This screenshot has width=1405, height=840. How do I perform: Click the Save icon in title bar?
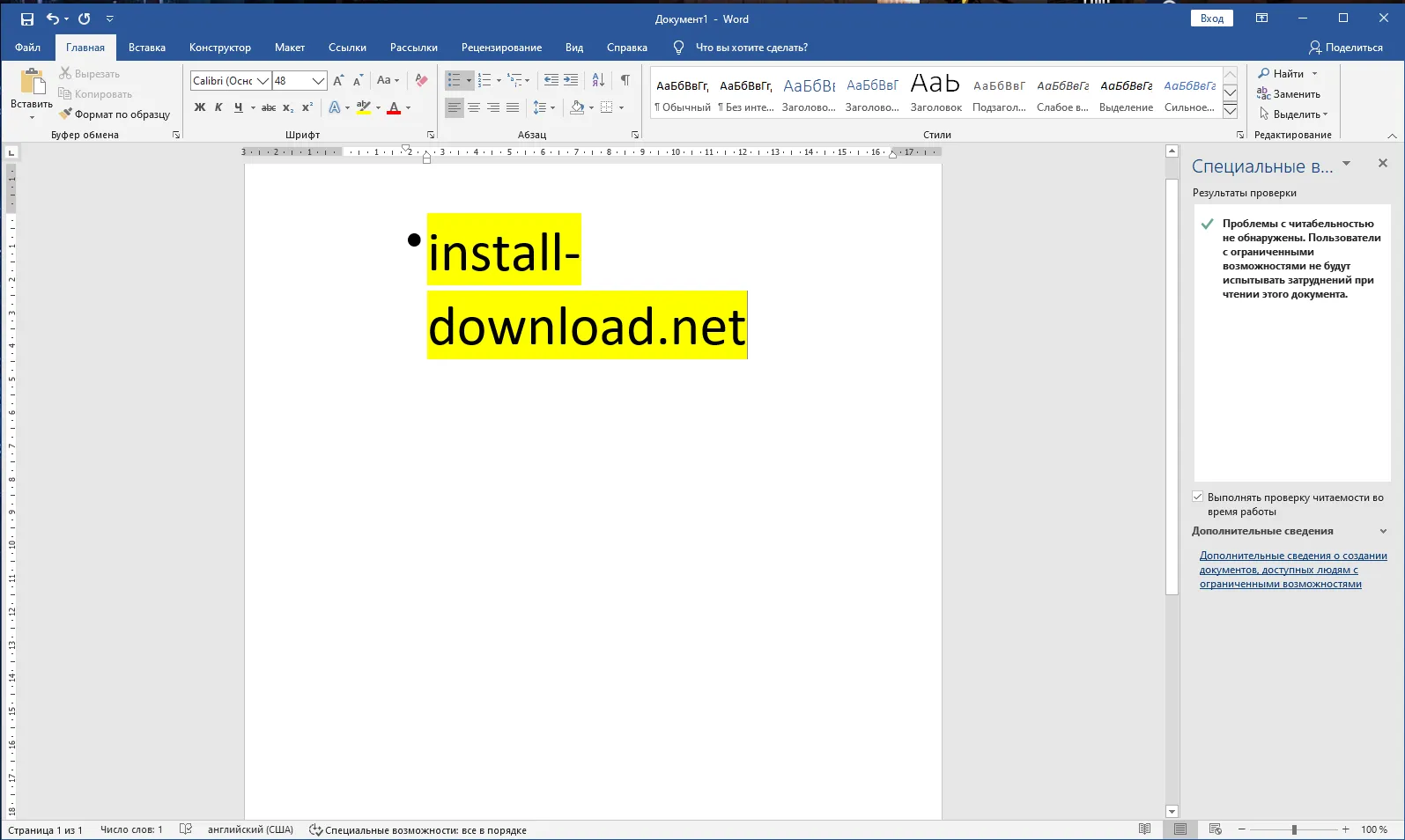pos(27,18)
